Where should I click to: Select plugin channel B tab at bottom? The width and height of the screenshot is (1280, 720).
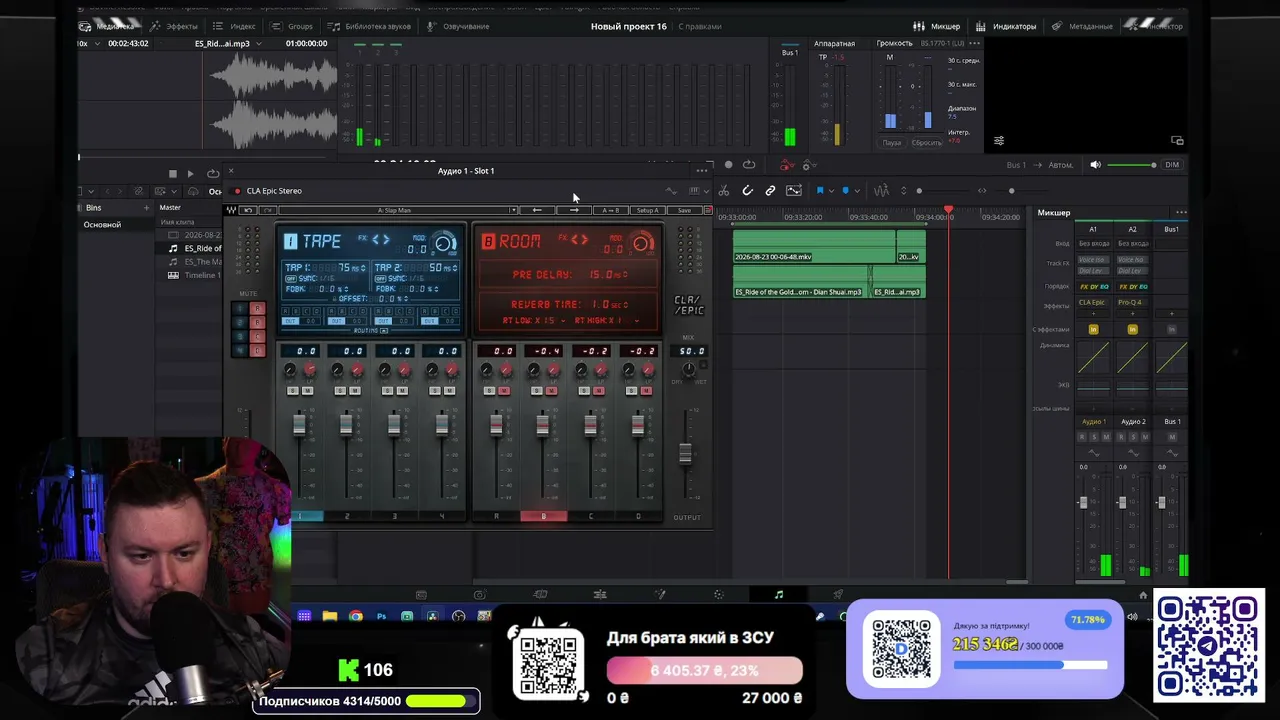543,516
